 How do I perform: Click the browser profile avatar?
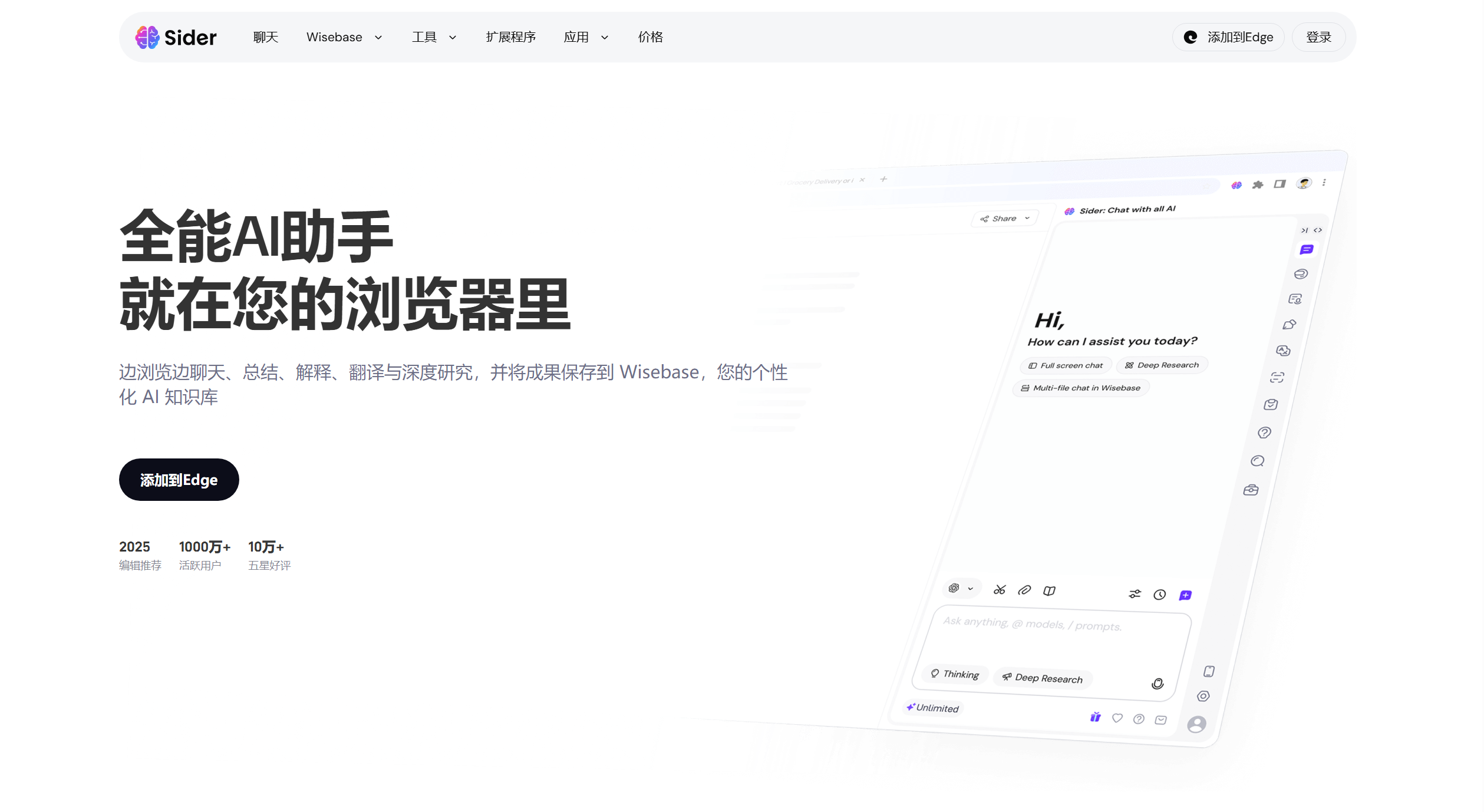pos(1304,183)
